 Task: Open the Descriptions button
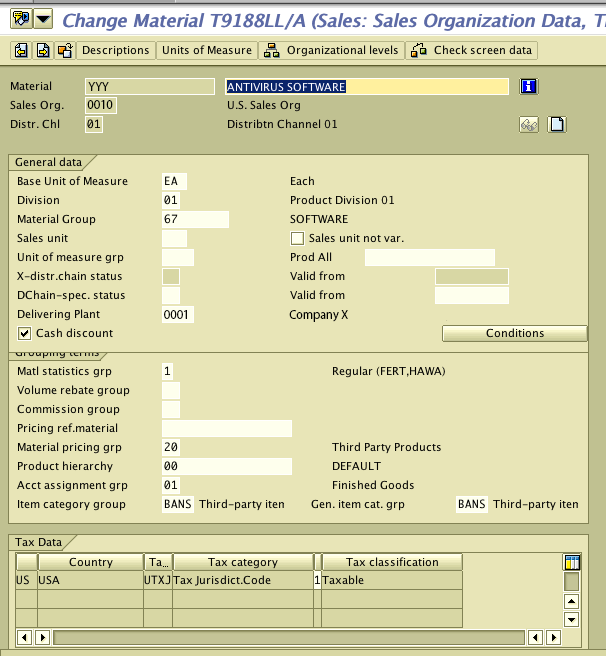pos(116,51)
